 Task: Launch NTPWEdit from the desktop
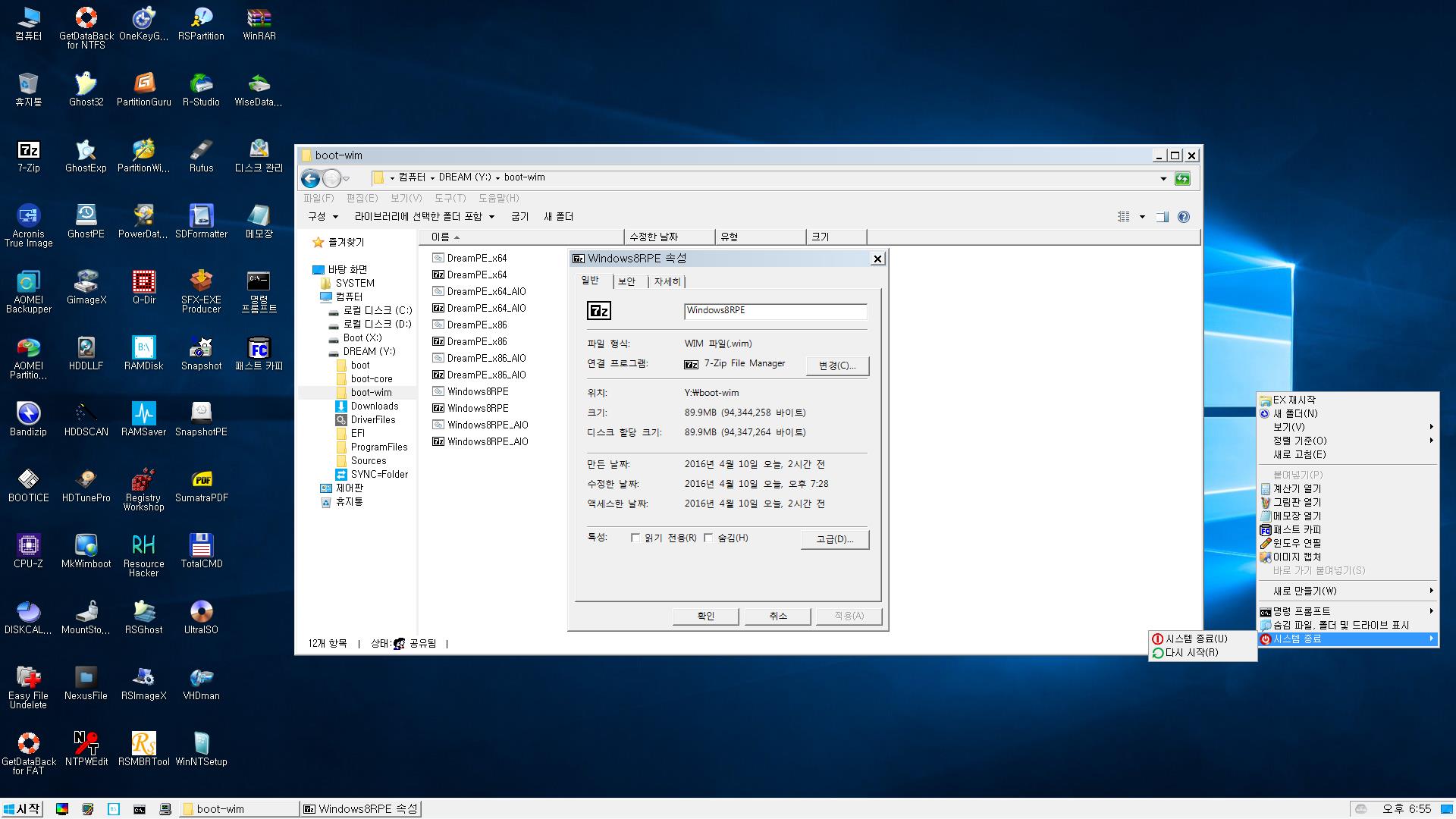[x=86, y=749]
